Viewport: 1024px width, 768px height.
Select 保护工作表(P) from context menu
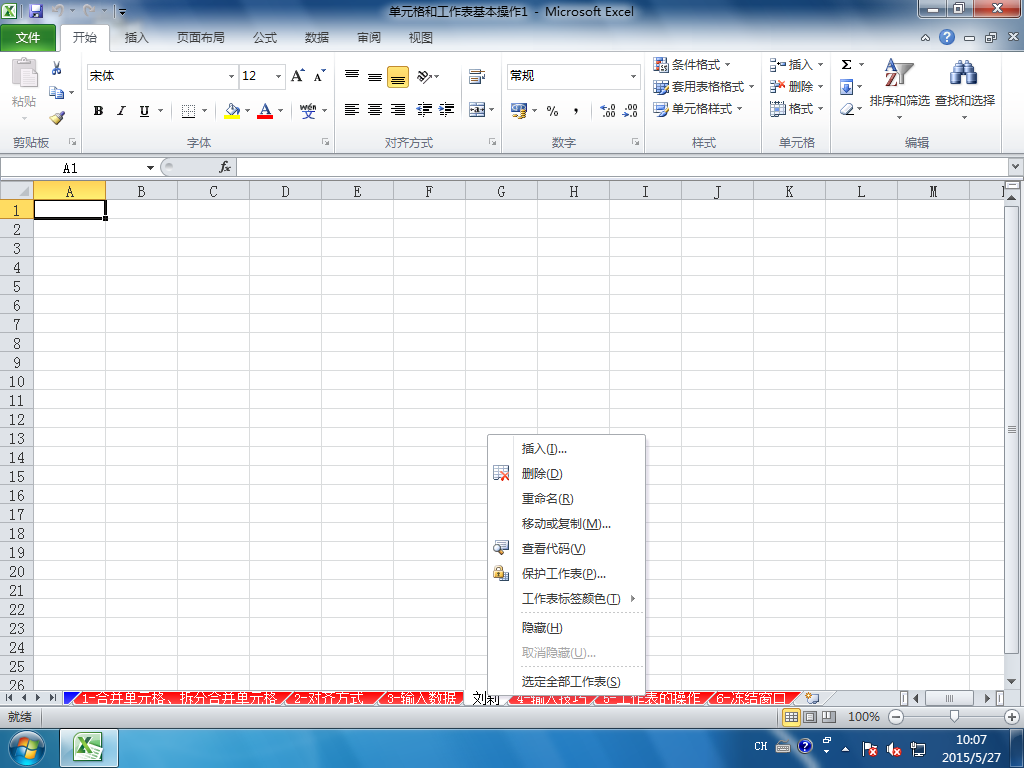tap(564, 573)
